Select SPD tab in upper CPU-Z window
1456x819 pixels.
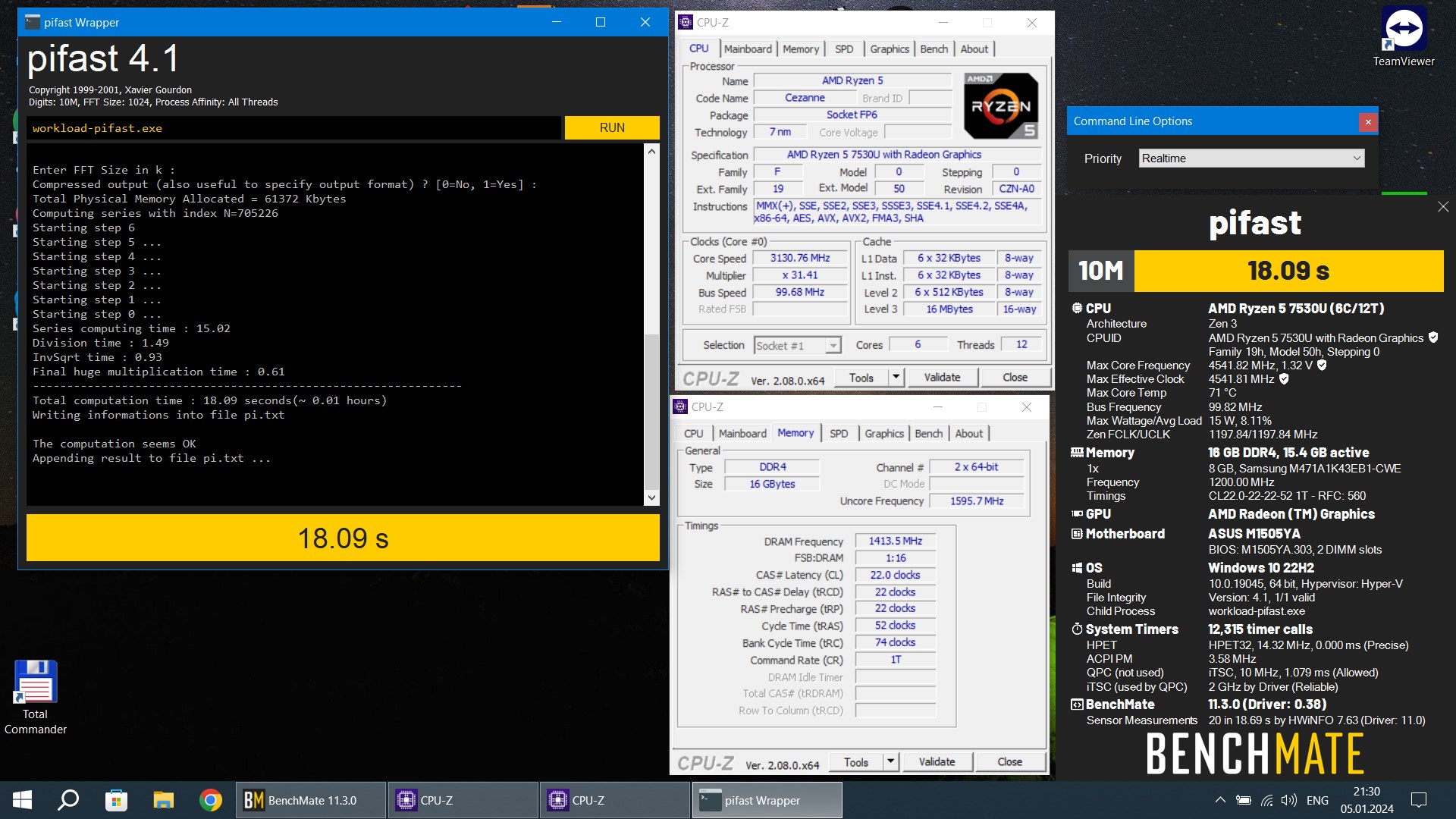[x=844, y=49]
